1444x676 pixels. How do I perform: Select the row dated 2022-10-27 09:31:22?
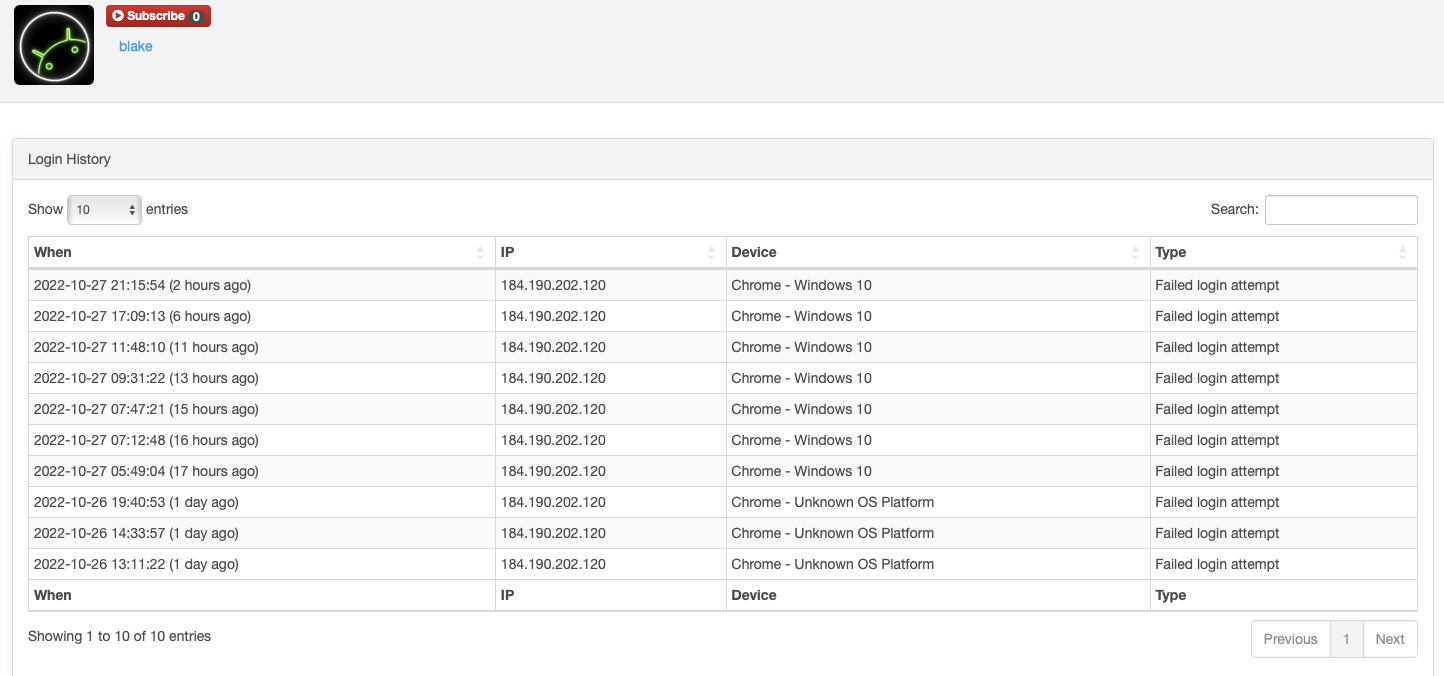coord(722,378)
